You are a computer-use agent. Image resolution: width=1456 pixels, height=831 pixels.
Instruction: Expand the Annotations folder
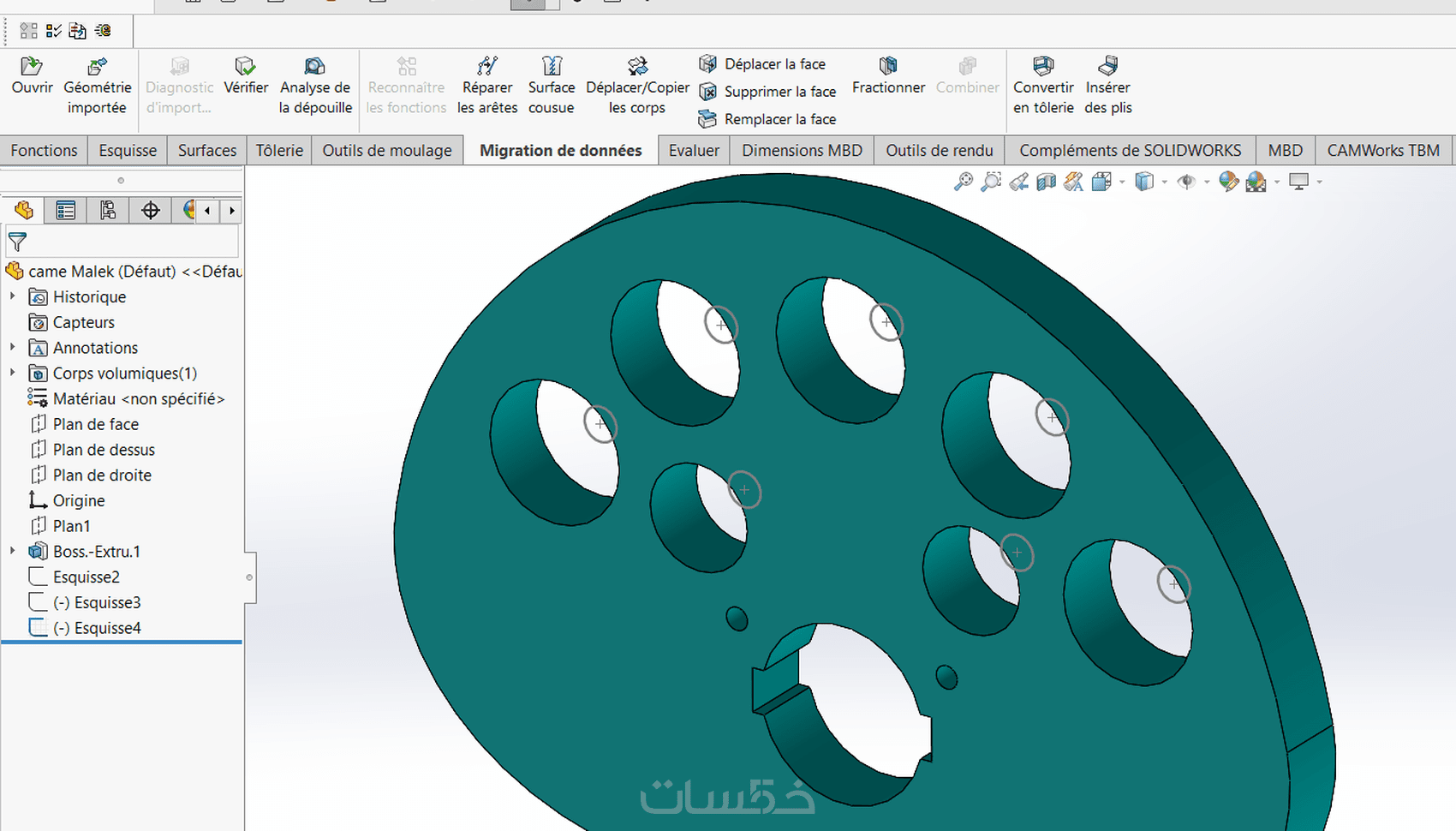pos(13,347)
